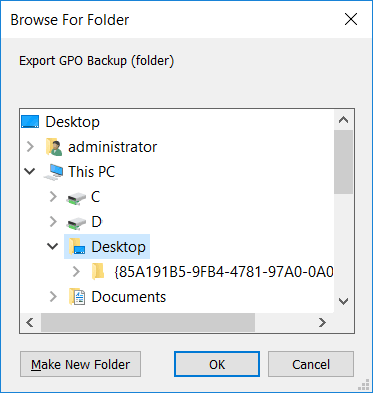Expand the Documents folder node

[x=53, y=297]
